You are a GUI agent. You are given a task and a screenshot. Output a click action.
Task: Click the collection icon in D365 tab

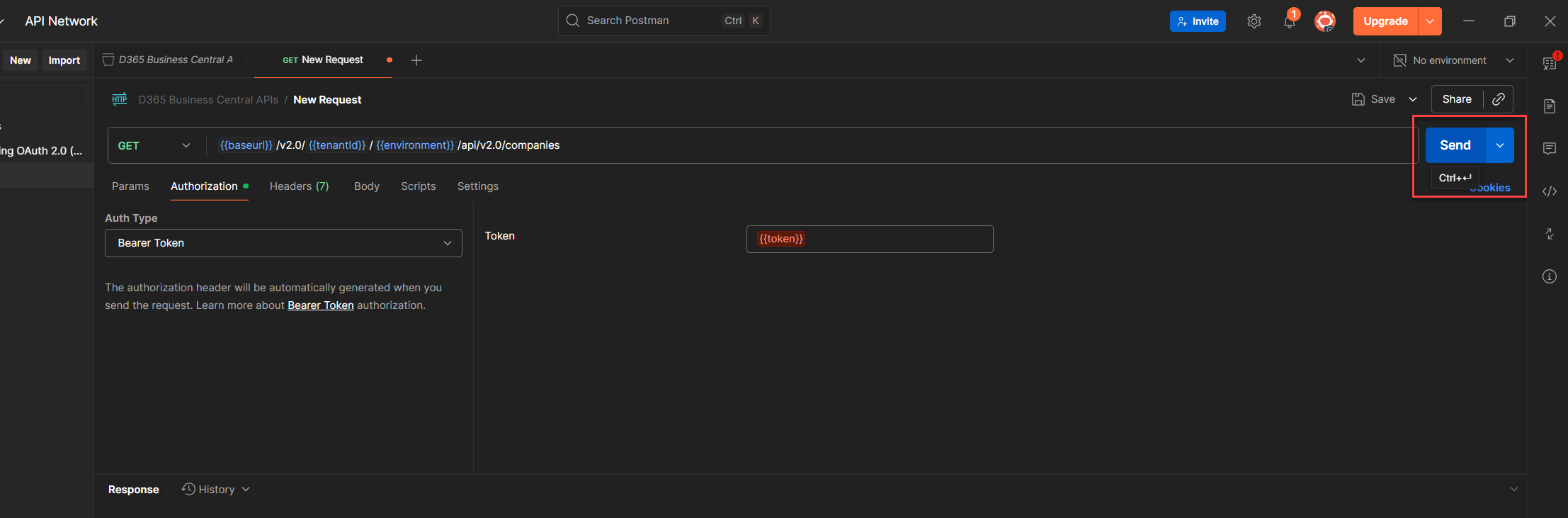[108, 60]
